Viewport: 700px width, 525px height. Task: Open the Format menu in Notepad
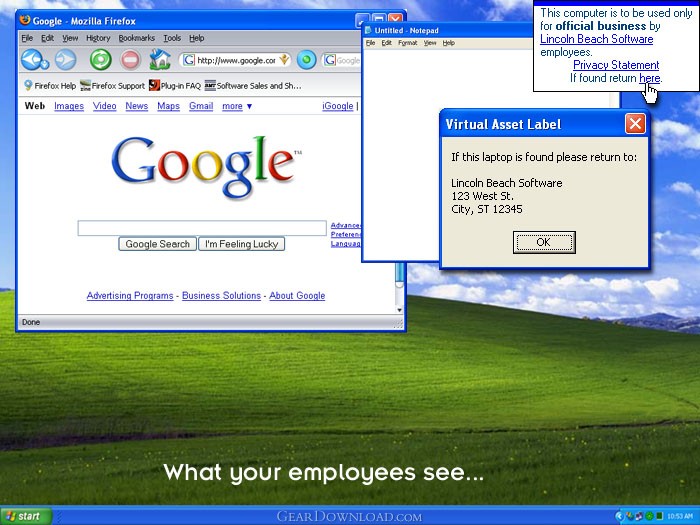407,43
